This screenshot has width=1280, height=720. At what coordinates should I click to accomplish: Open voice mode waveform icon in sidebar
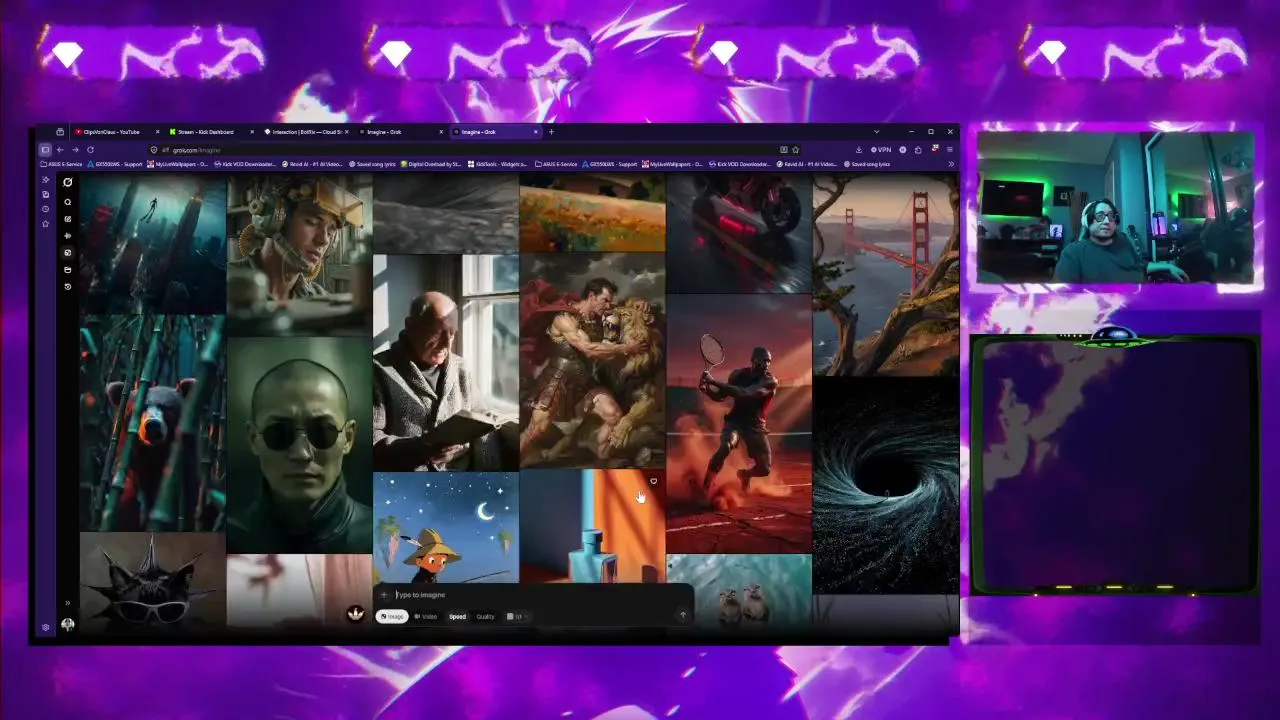pos(68,236)
